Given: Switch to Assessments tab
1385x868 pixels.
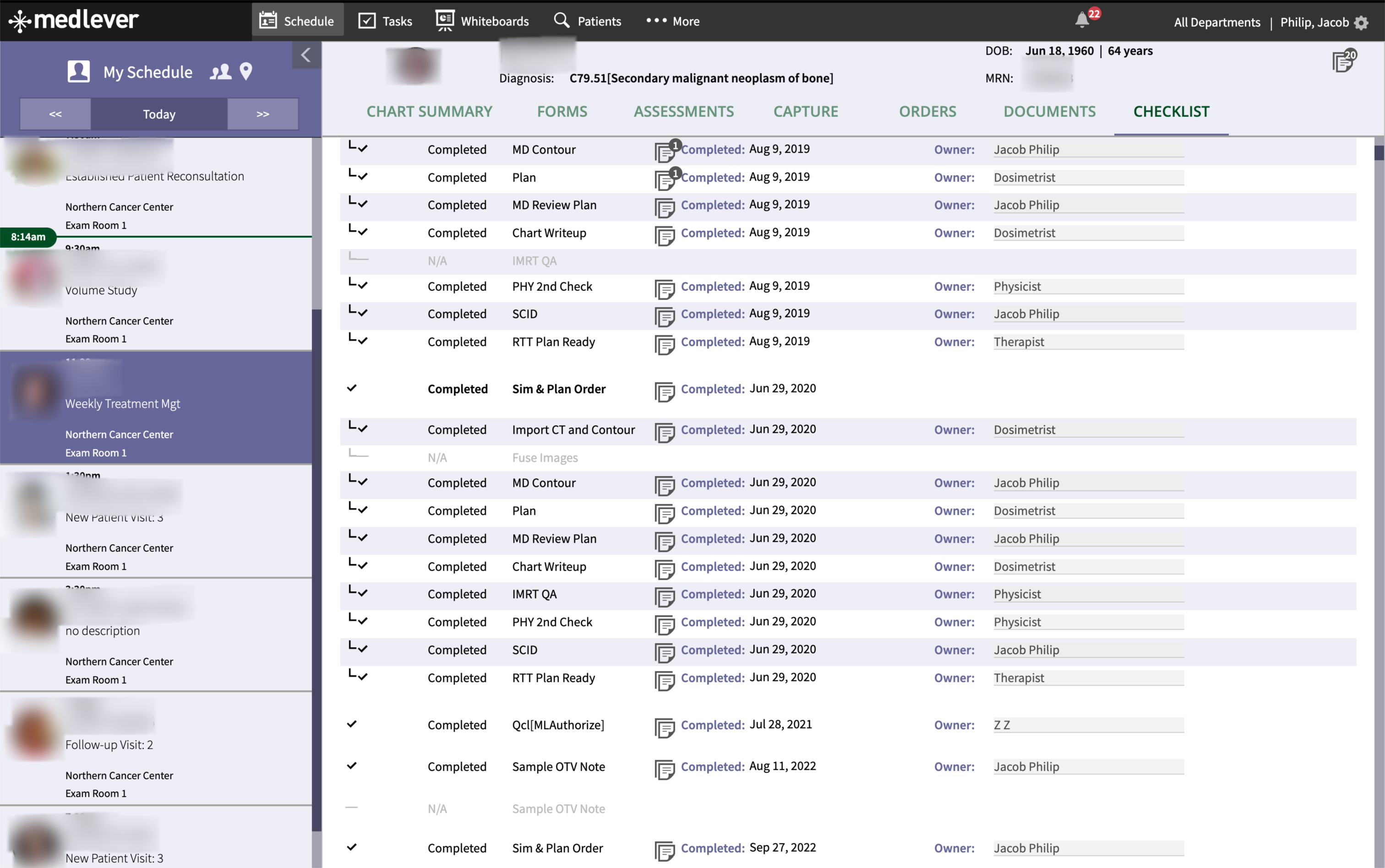Looking at the screenshot, I should coord(684,111).
